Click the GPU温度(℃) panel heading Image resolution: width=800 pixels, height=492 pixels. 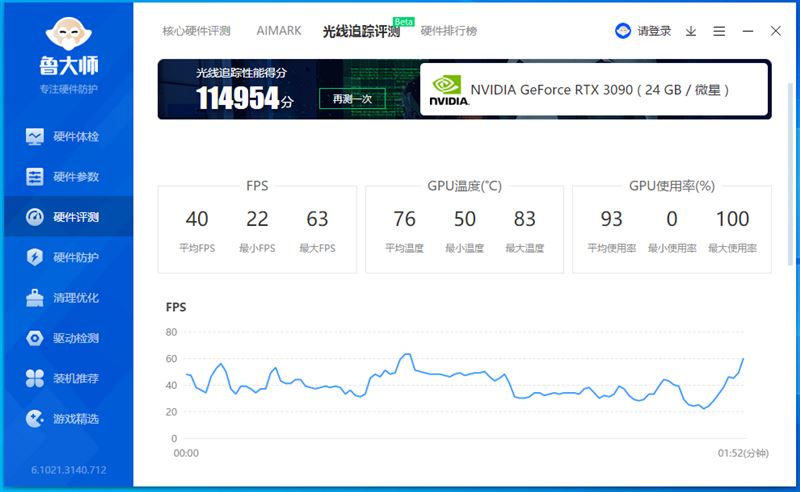[464, 186]
